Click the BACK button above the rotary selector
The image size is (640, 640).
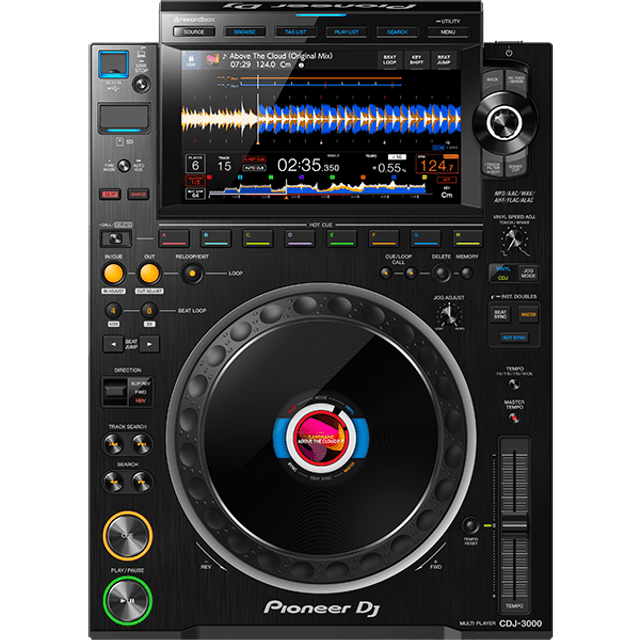pos(493,80)
